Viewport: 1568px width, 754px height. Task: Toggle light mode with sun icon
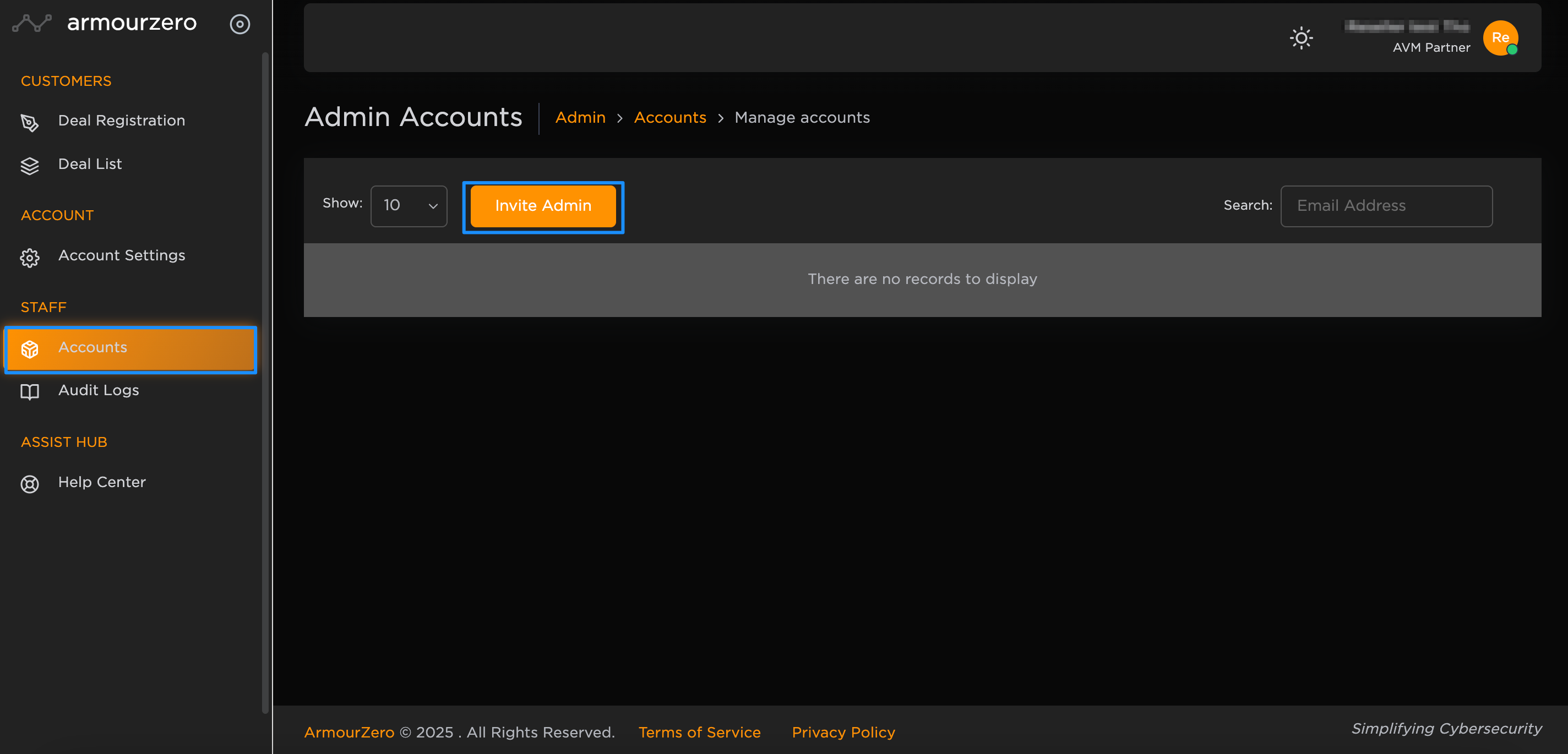pyautogui.click(x=1301, y=38)
